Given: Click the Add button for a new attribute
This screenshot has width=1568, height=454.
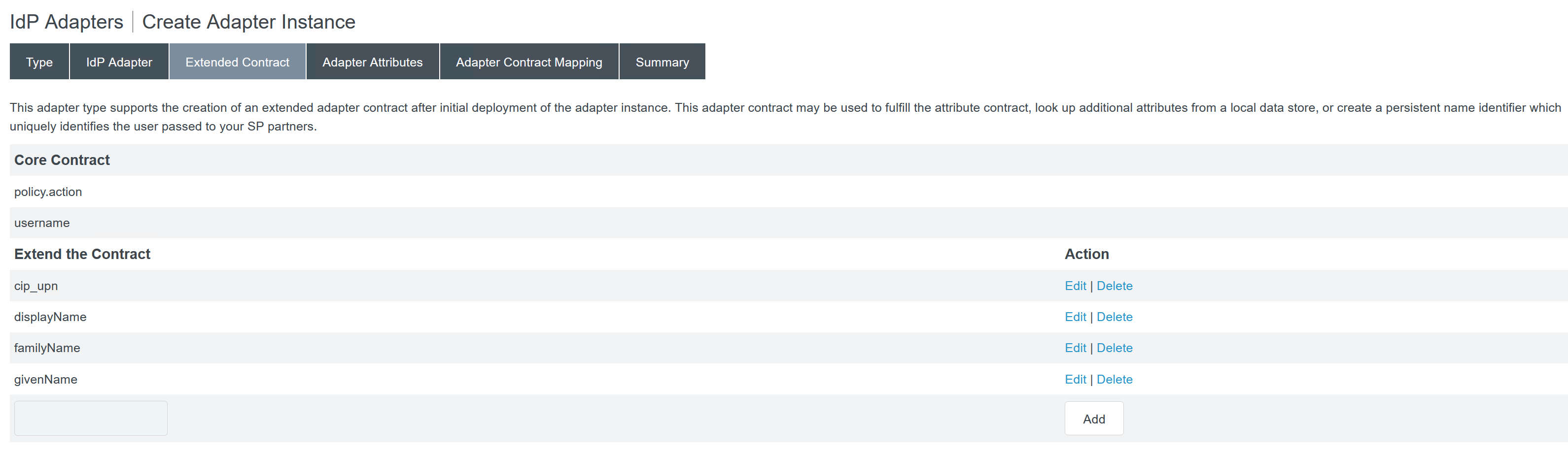Looking at the screenshot, I should tap(1094, 418).
